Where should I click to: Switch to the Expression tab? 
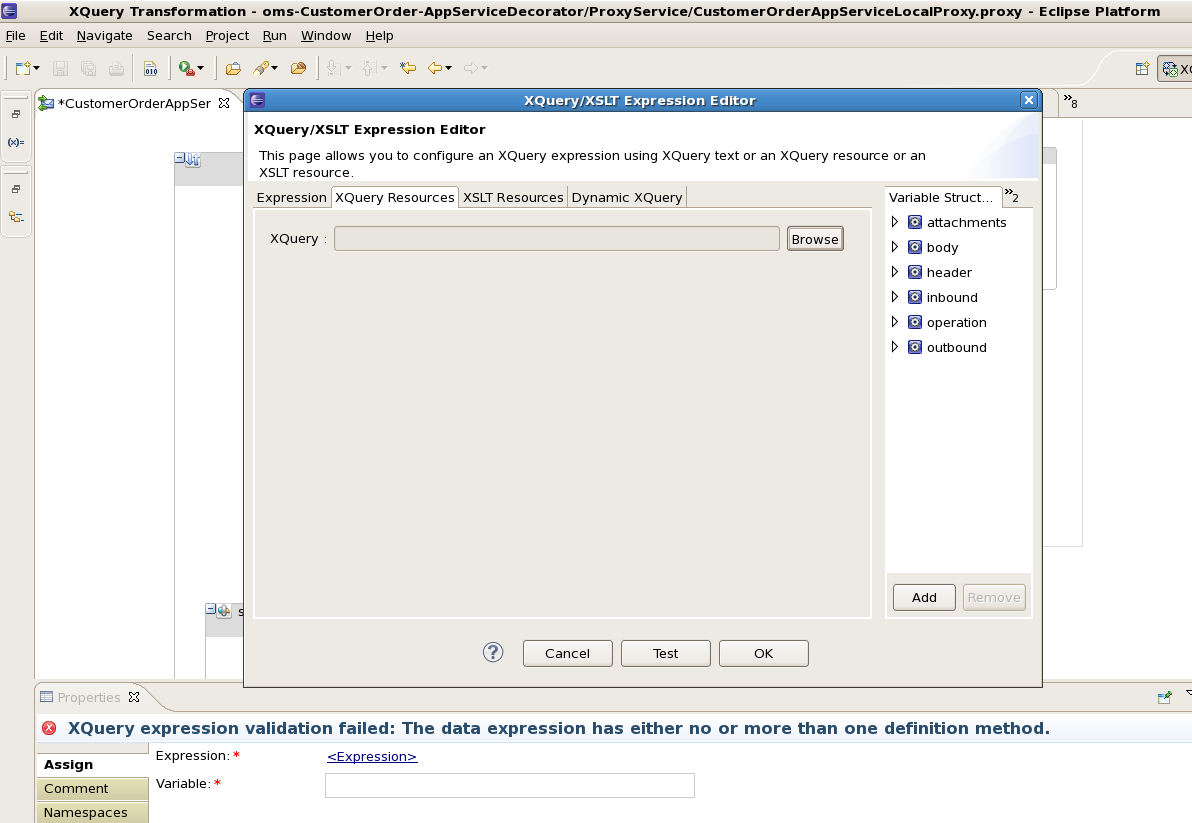[x=291, y=198]
